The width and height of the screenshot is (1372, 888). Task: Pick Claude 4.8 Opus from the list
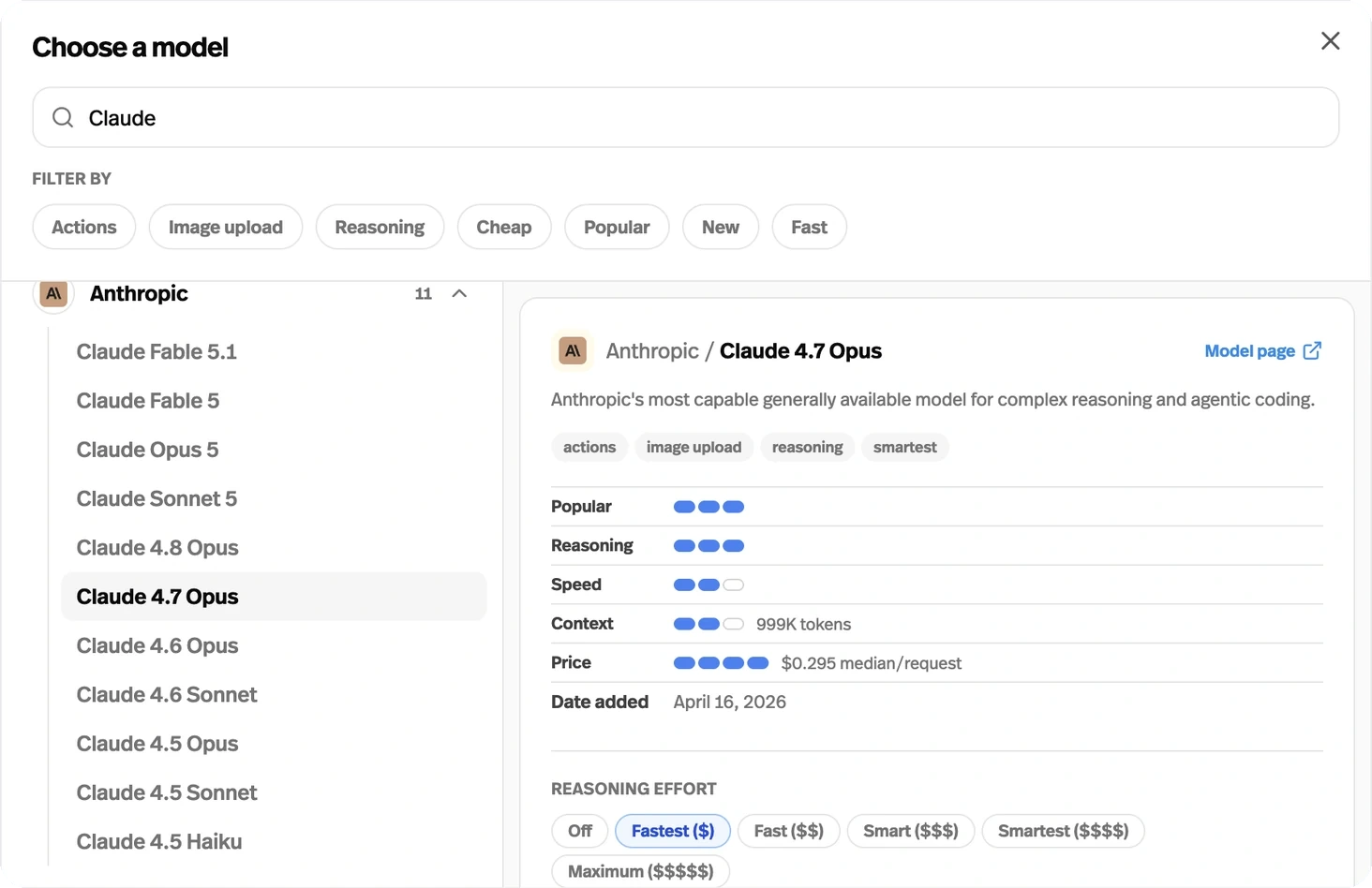(x=274, y=548)
